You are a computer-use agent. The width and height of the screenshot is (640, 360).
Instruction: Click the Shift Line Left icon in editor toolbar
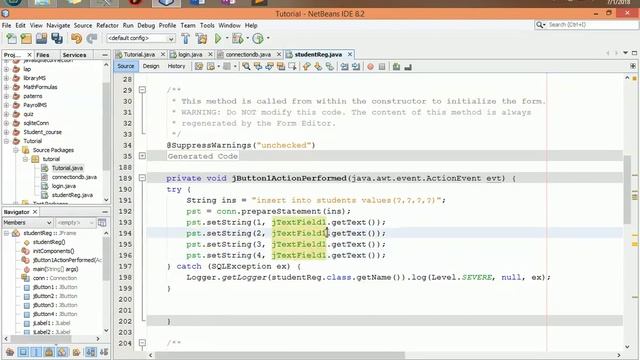[x=344, y=67]
